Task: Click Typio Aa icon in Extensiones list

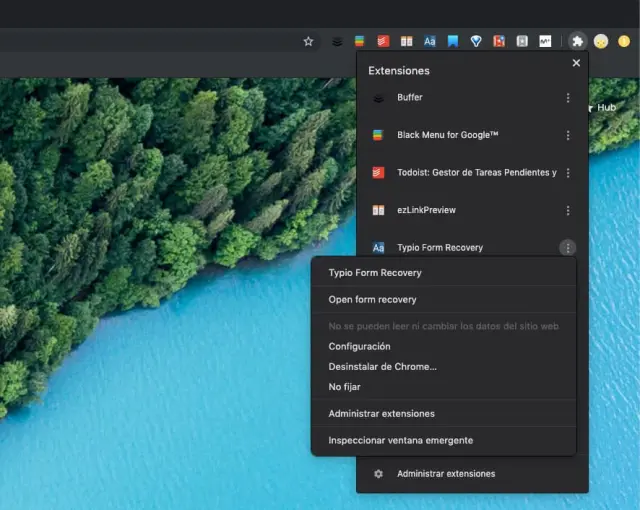Action: (378, 248)
